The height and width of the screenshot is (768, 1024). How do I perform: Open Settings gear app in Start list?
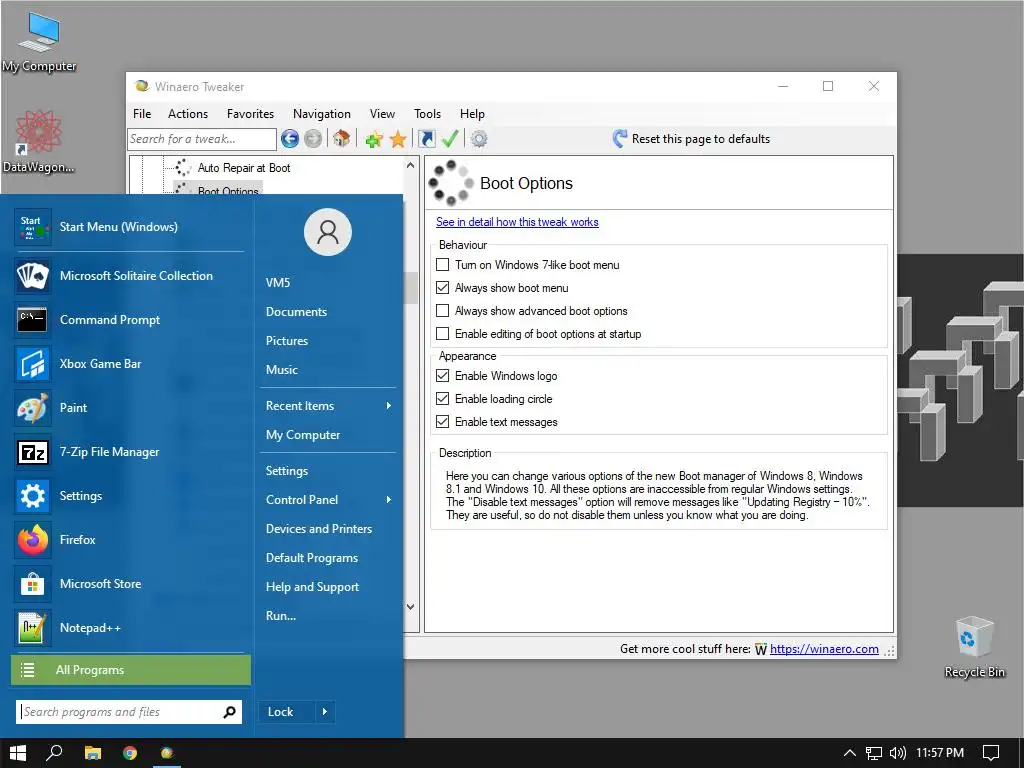click(x=131, y=496)
